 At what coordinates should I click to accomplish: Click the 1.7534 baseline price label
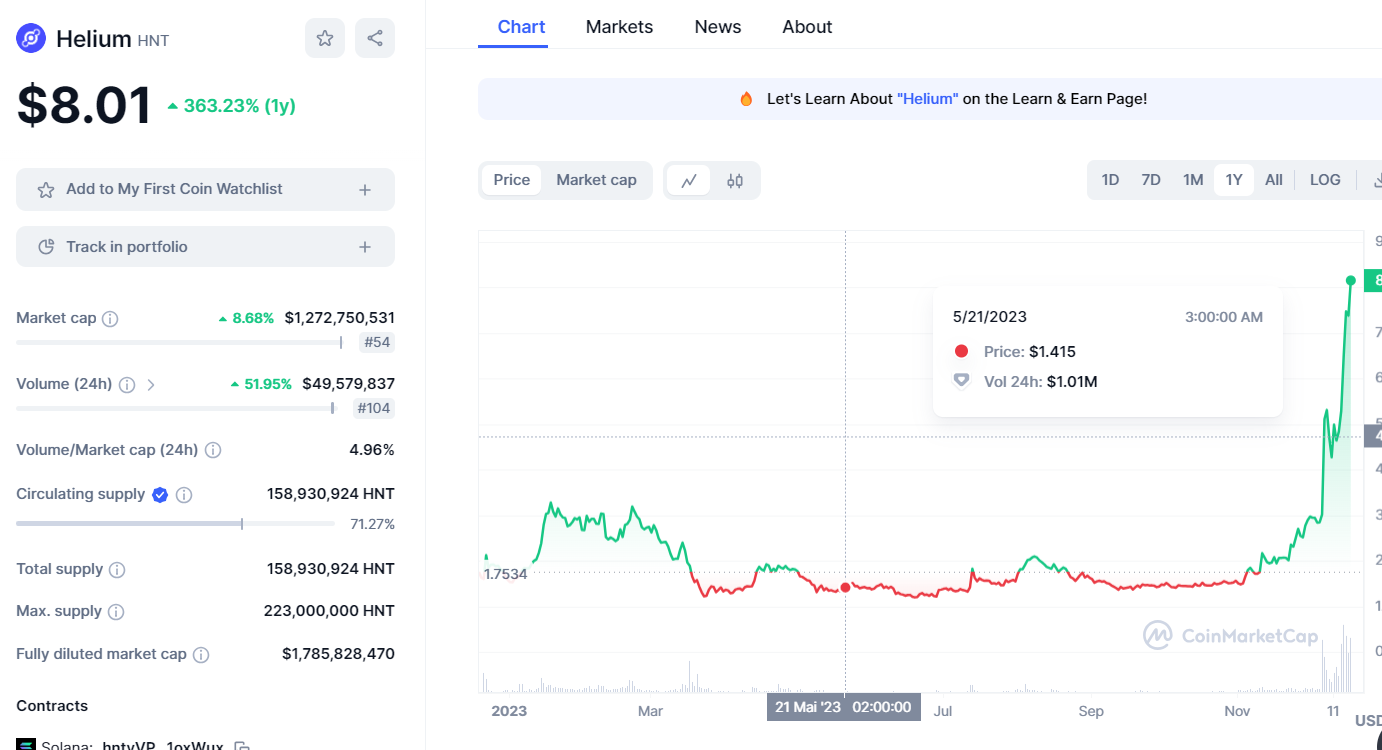click(x=505, y=574)
